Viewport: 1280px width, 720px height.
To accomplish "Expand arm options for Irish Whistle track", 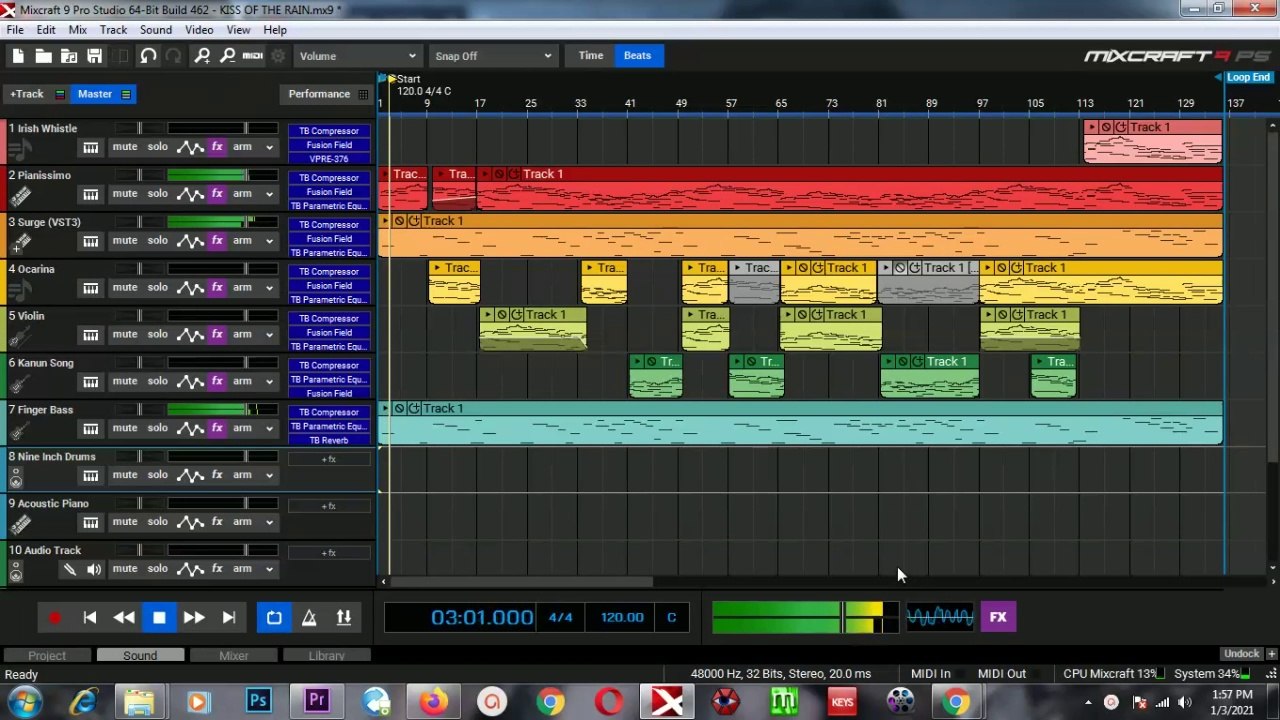I will click(269, 148).
